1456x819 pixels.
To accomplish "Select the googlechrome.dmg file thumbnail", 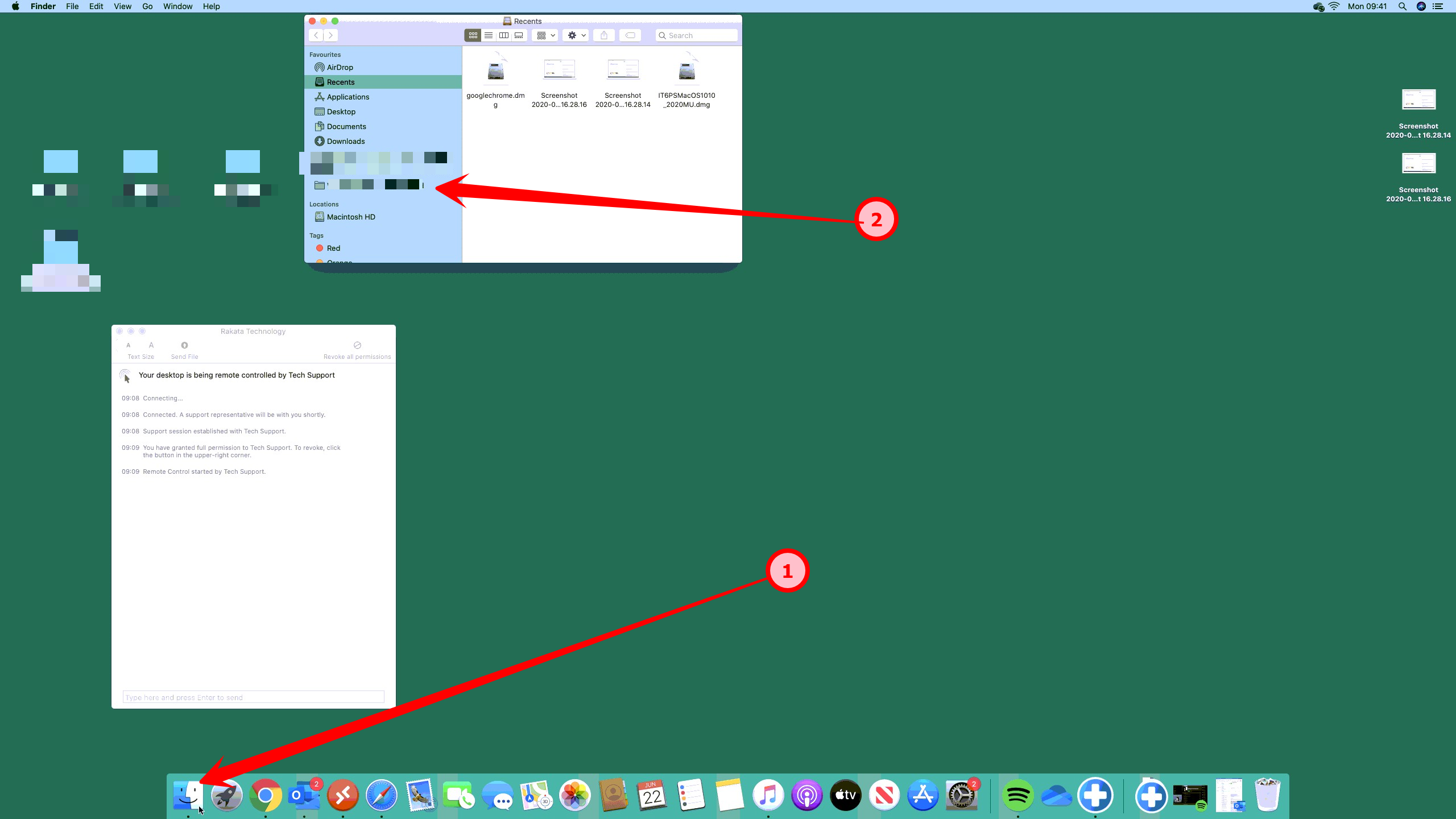I will coord(495,71).
